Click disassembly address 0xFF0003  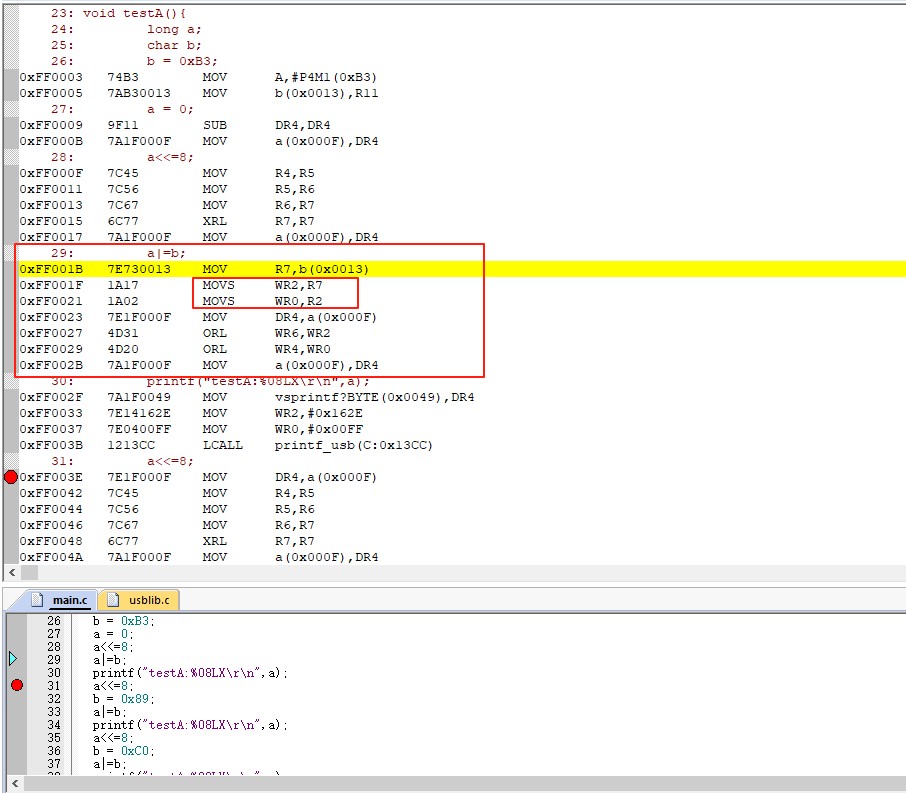[x=51, y=77]
